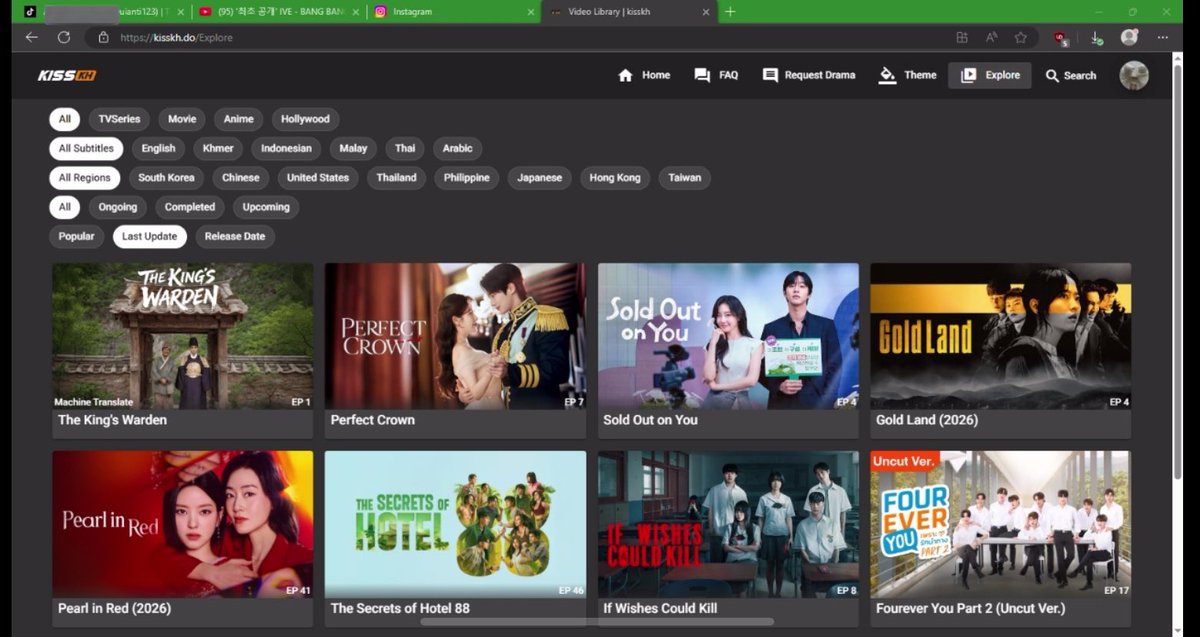Switch to the Instagram tab
The image size is (1200, 637).
pos(453,11)
